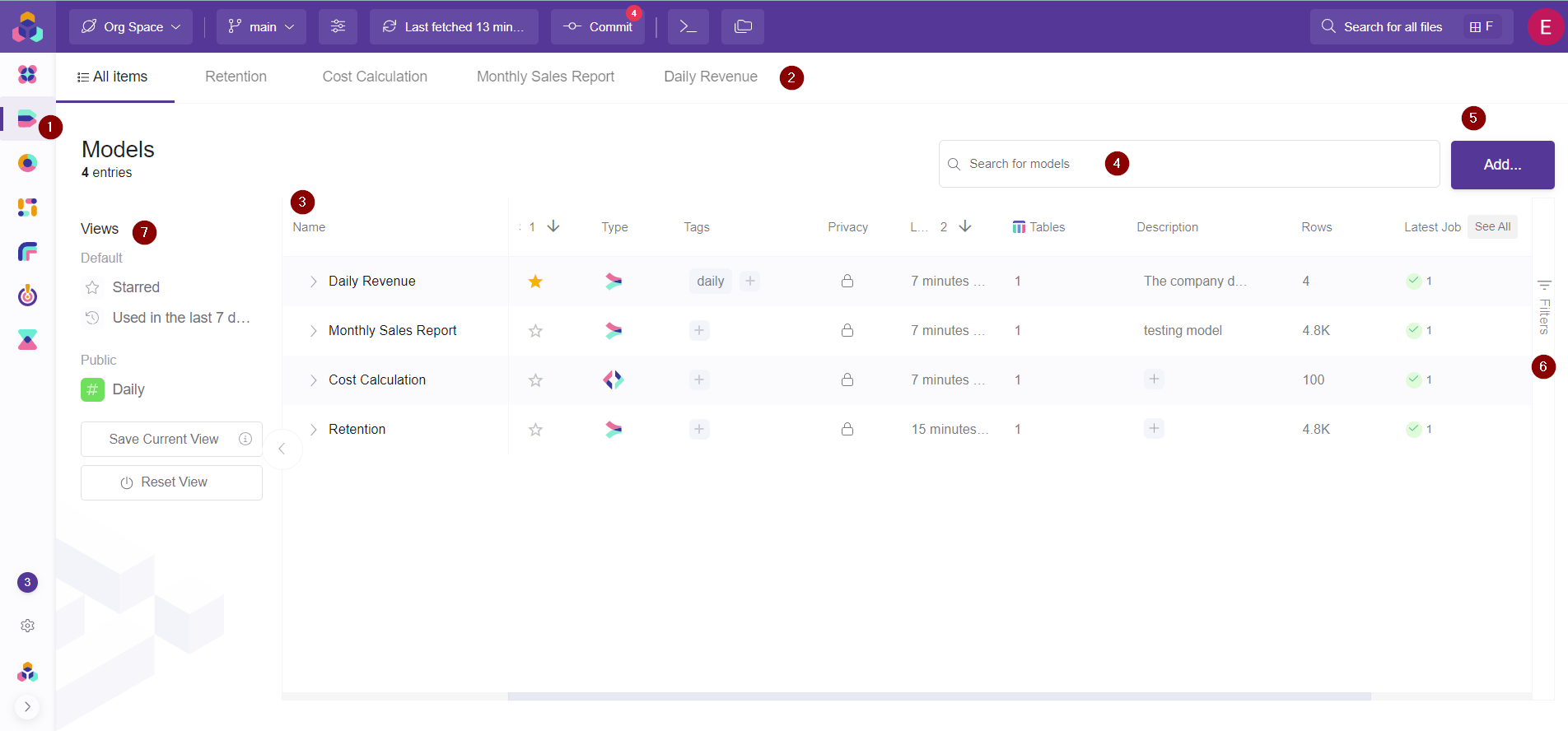Switch to the Cost Calculation tab

tap(375, 77)
